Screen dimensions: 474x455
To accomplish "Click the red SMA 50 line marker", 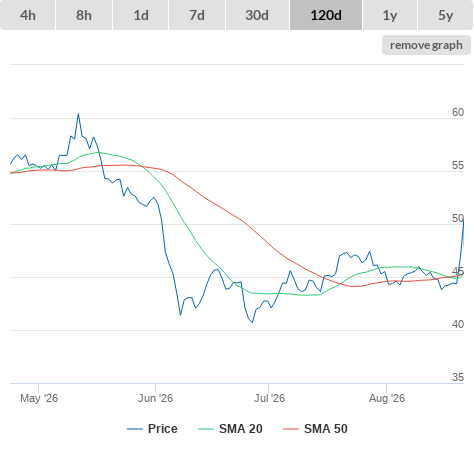I will tap(291, 429).
